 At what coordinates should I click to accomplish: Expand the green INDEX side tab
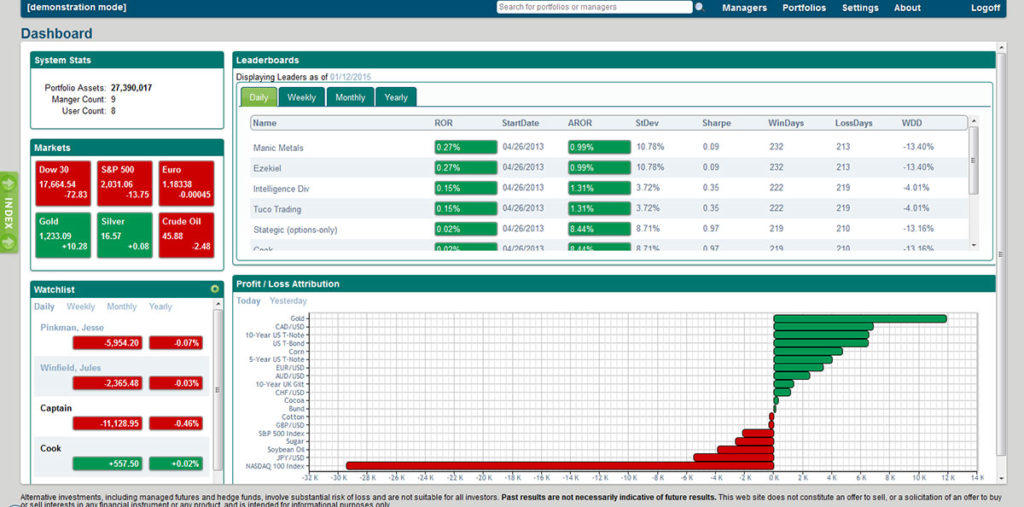9,212
